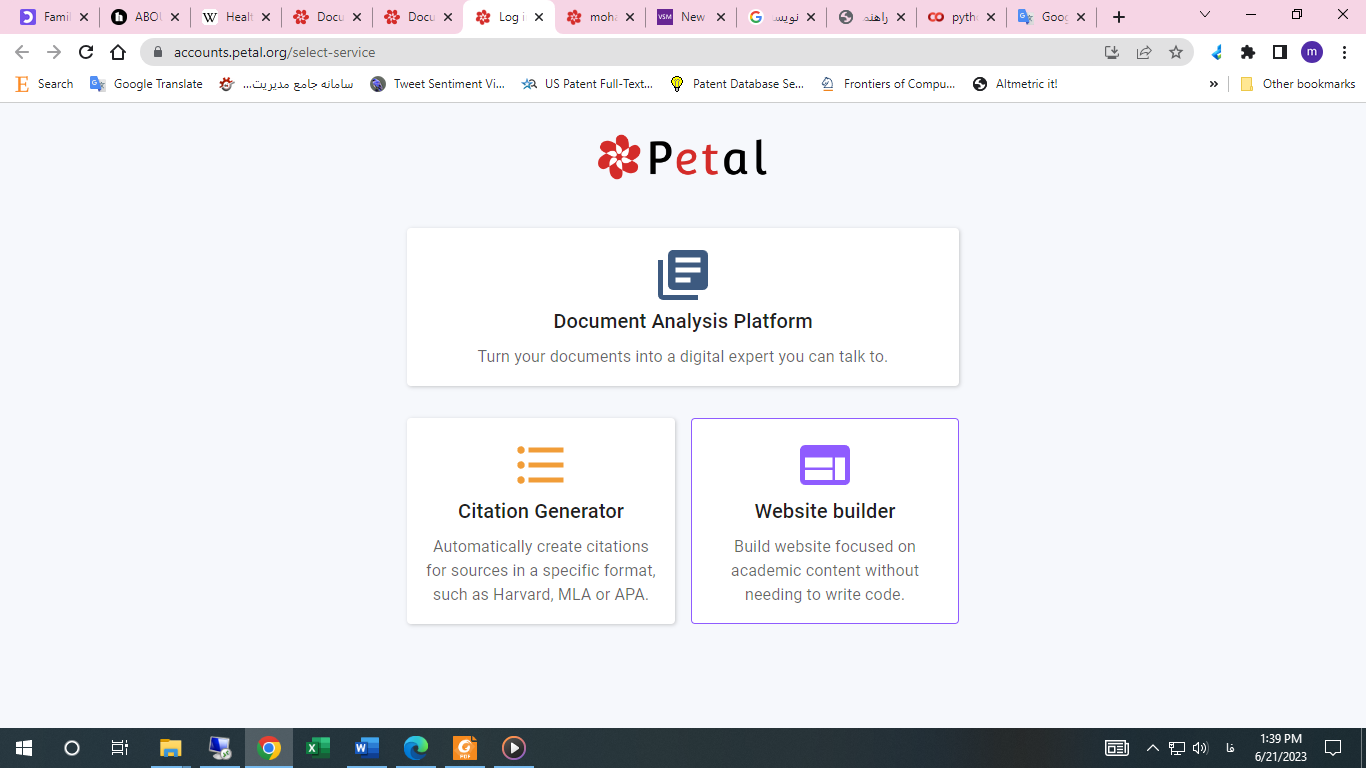
Task: Open a new tab with the plus button
Action: click(1119, 17)
